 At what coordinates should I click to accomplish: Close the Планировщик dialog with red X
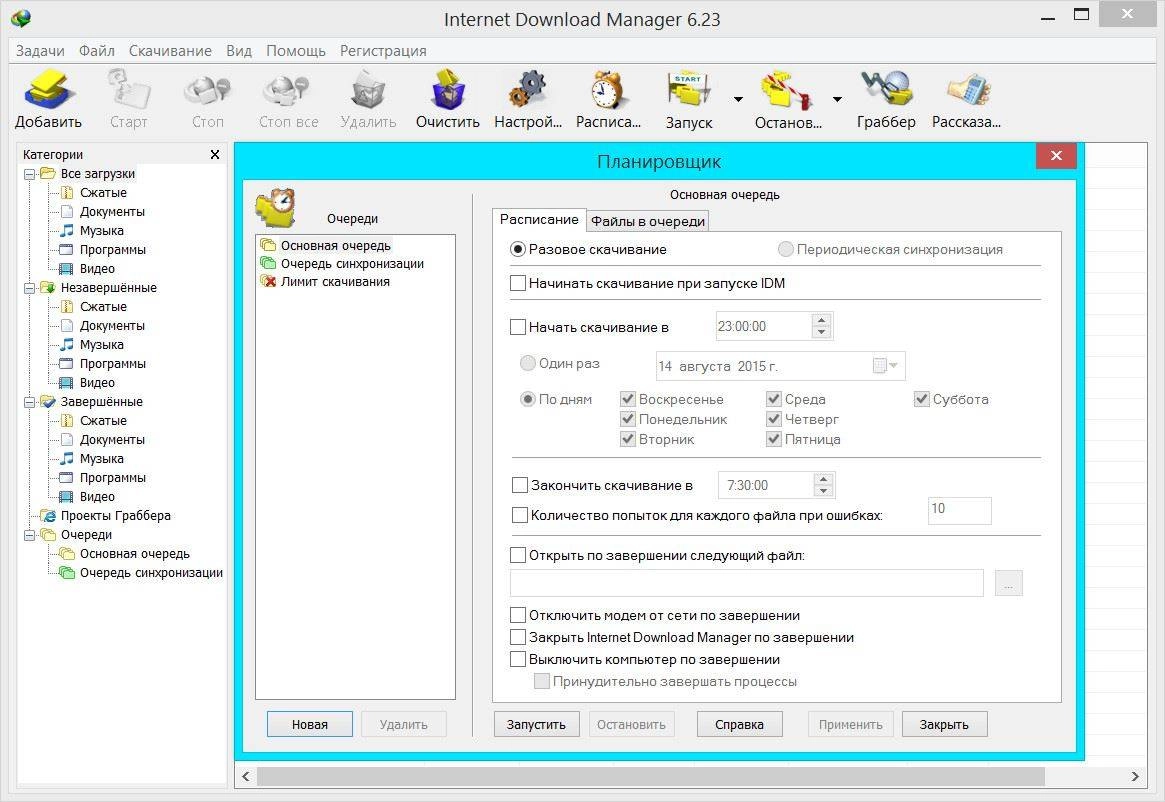tap(1056, 155)
